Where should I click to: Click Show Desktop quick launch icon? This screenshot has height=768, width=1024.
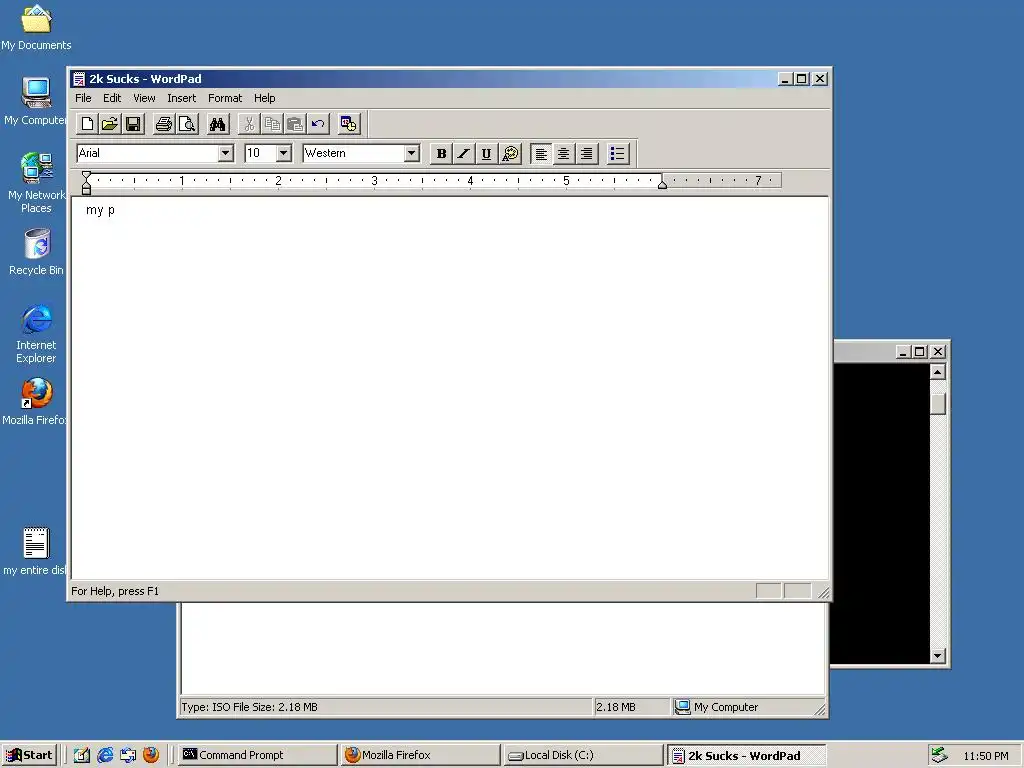click(82, 755)
